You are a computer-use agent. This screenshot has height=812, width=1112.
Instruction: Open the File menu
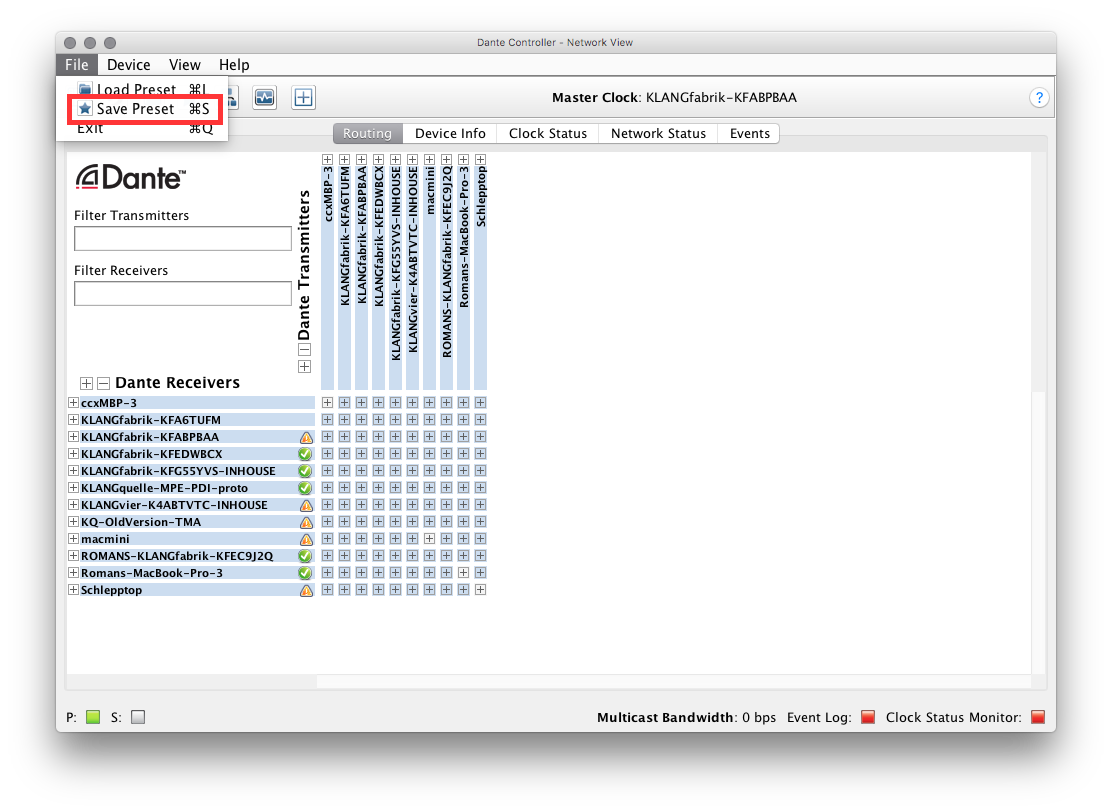point(77,65)
